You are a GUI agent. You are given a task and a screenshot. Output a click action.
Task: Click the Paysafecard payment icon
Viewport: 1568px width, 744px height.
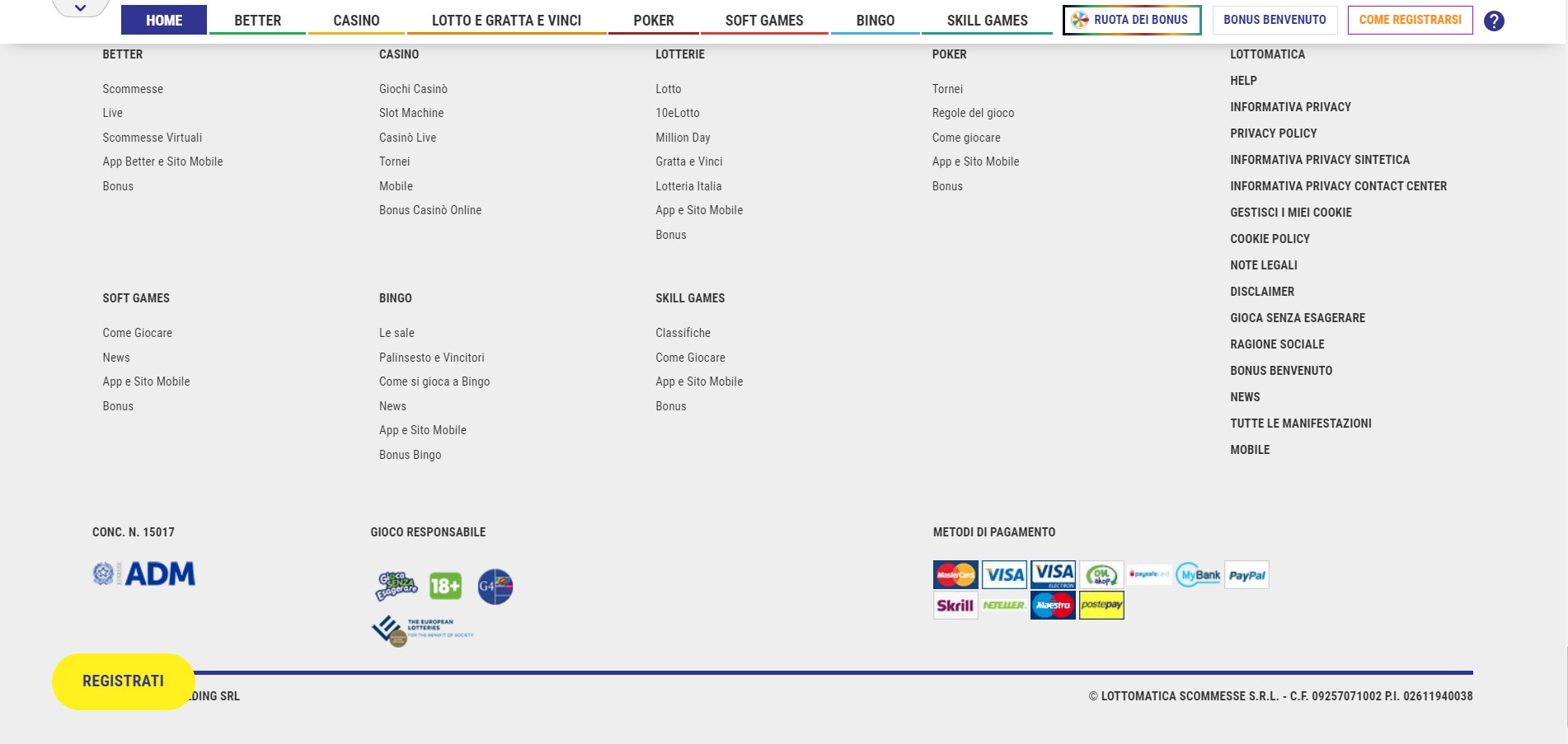[x=1149, y=574]
